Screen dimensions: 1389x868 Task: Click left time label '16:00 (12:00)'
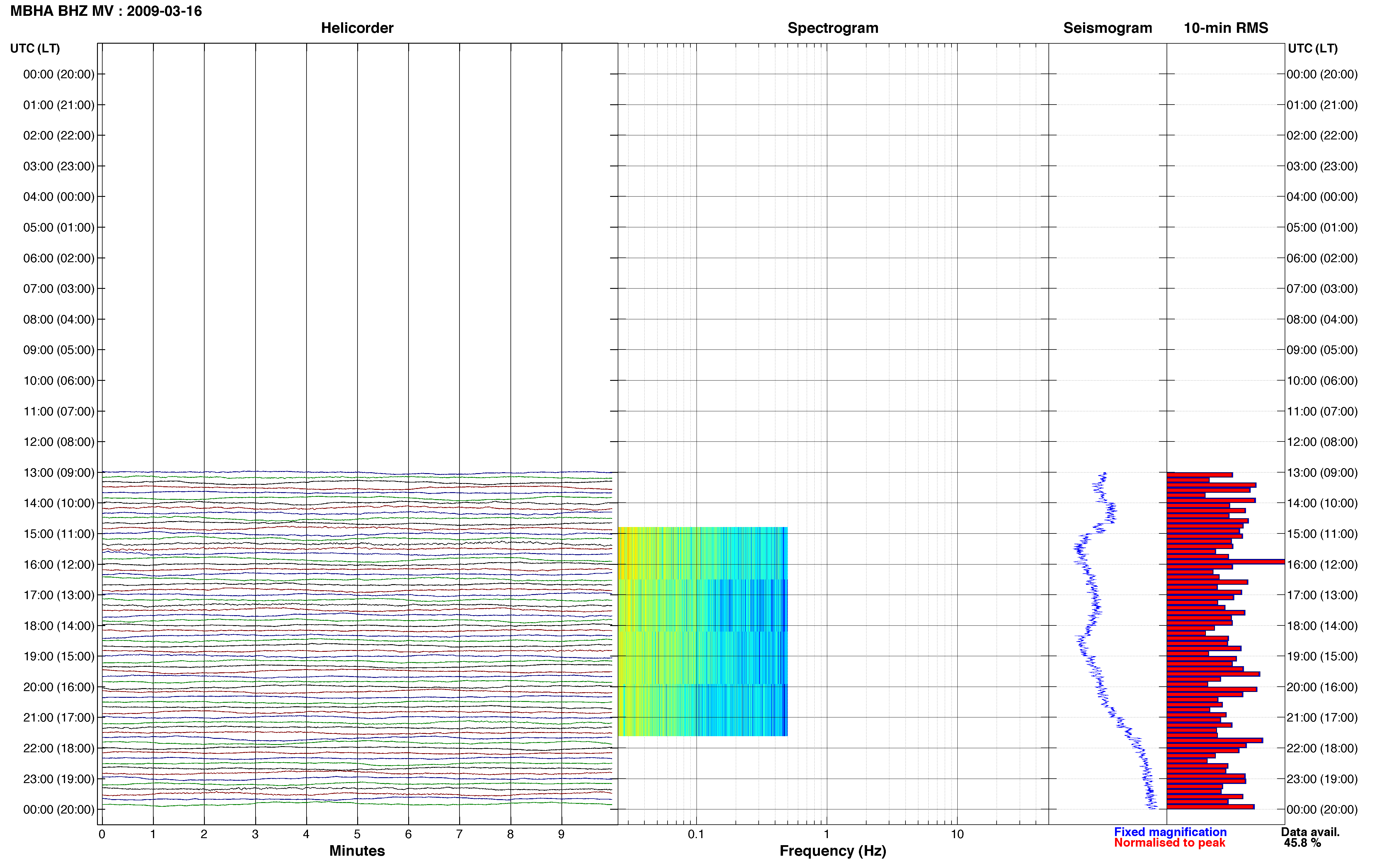click(x=59, y=564)
